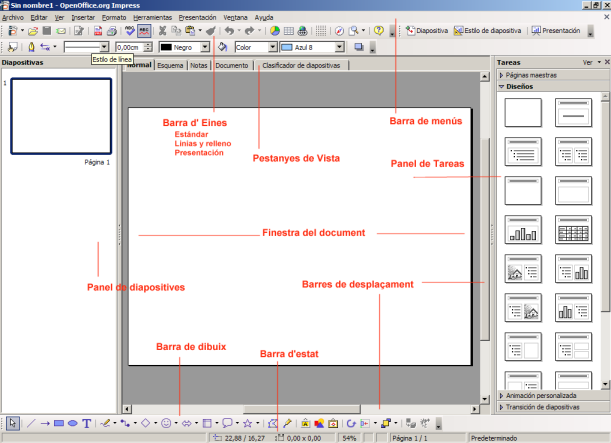Open the Herramientas menu
Image resolution: width=611 pixels, height=443 pixels.
coord(152,18)
